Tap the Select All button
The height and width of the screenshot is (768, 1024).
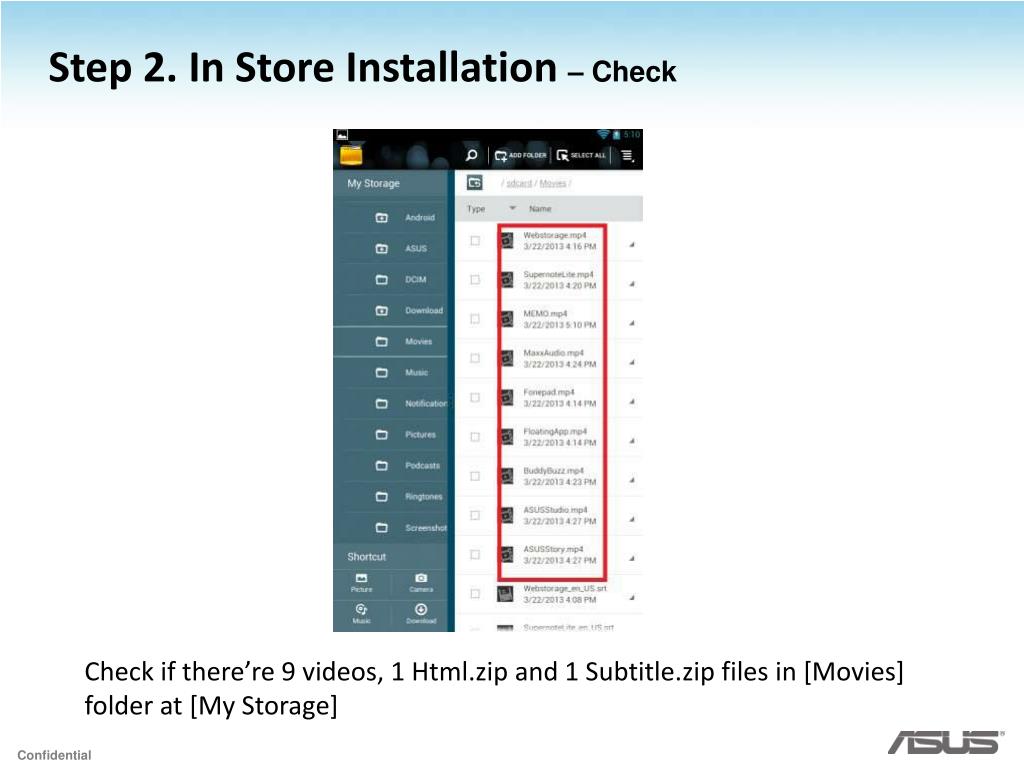click(x=581, y=155)
